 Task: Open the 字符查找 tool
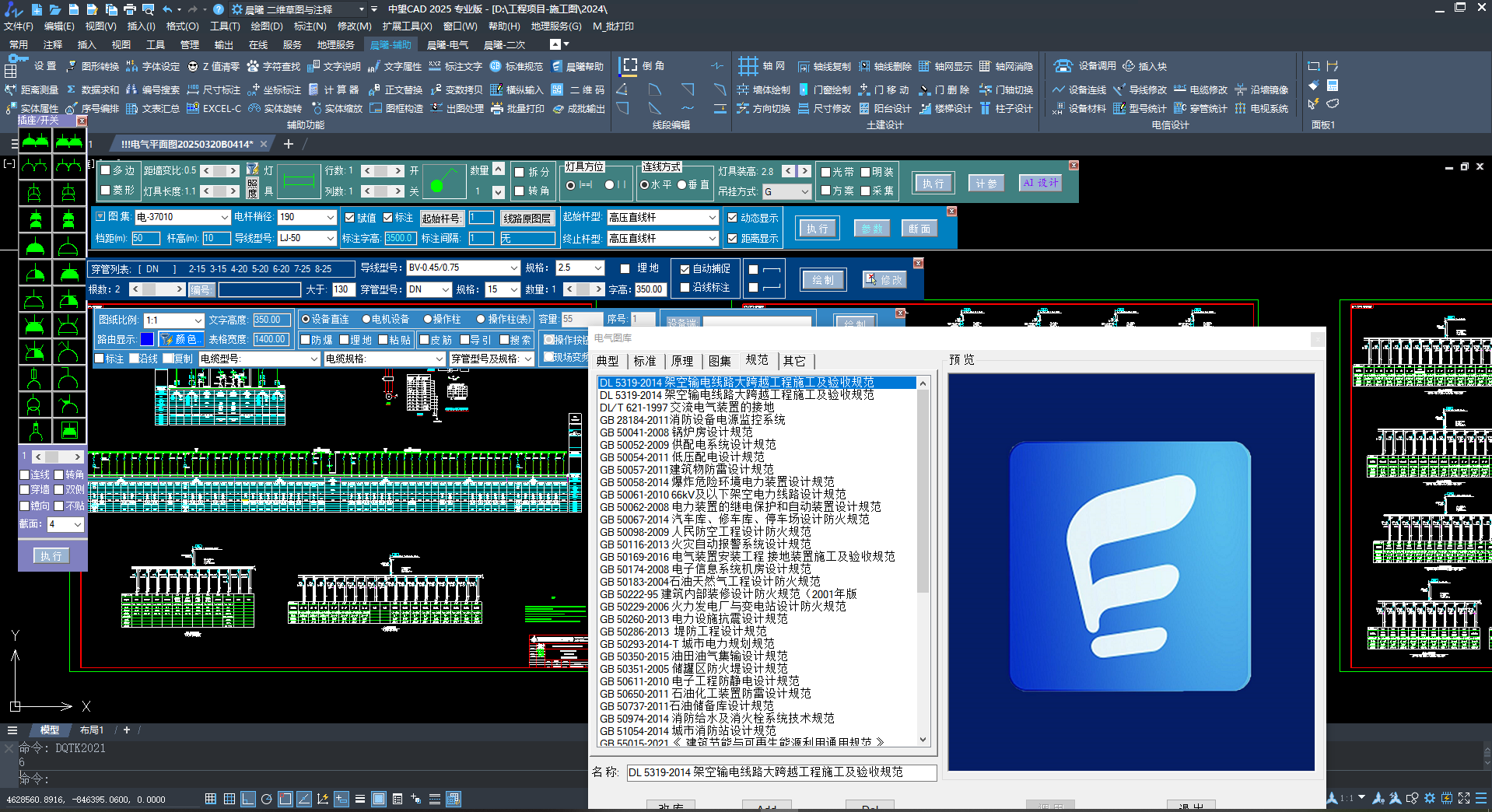[x=274, y=67]
